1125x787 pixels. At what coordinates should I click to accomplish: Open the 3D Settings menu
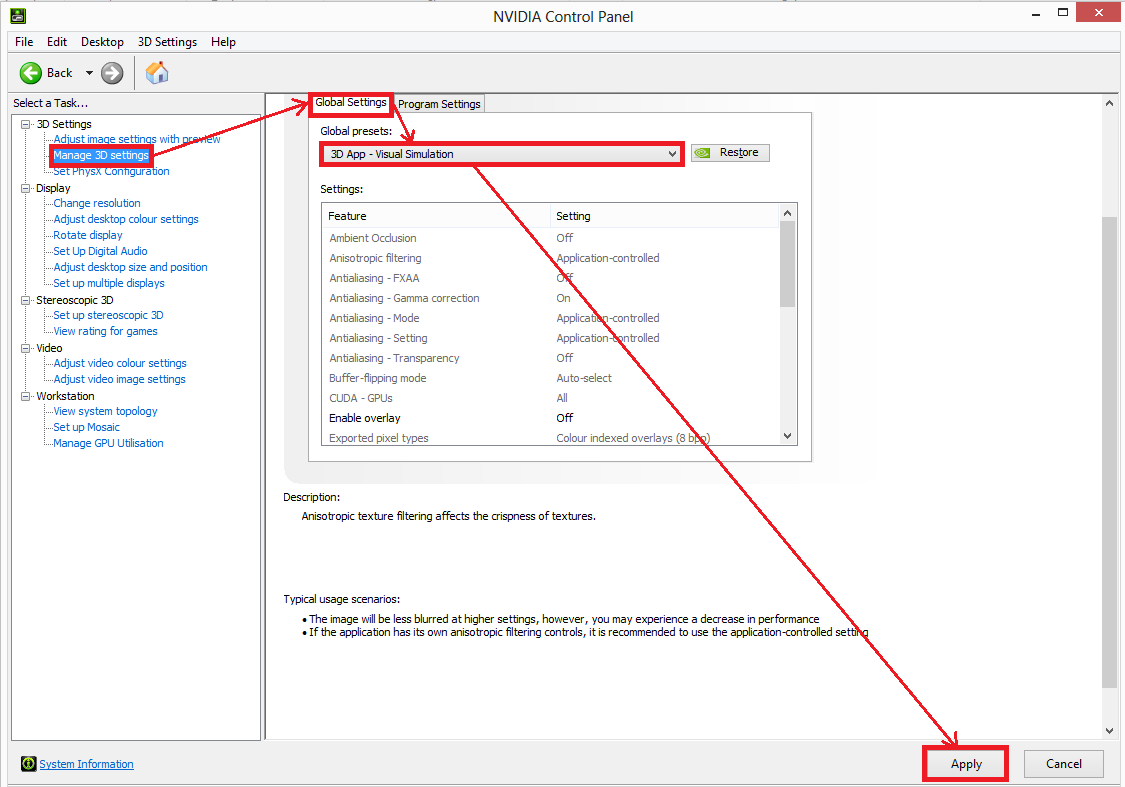[167, 41]
